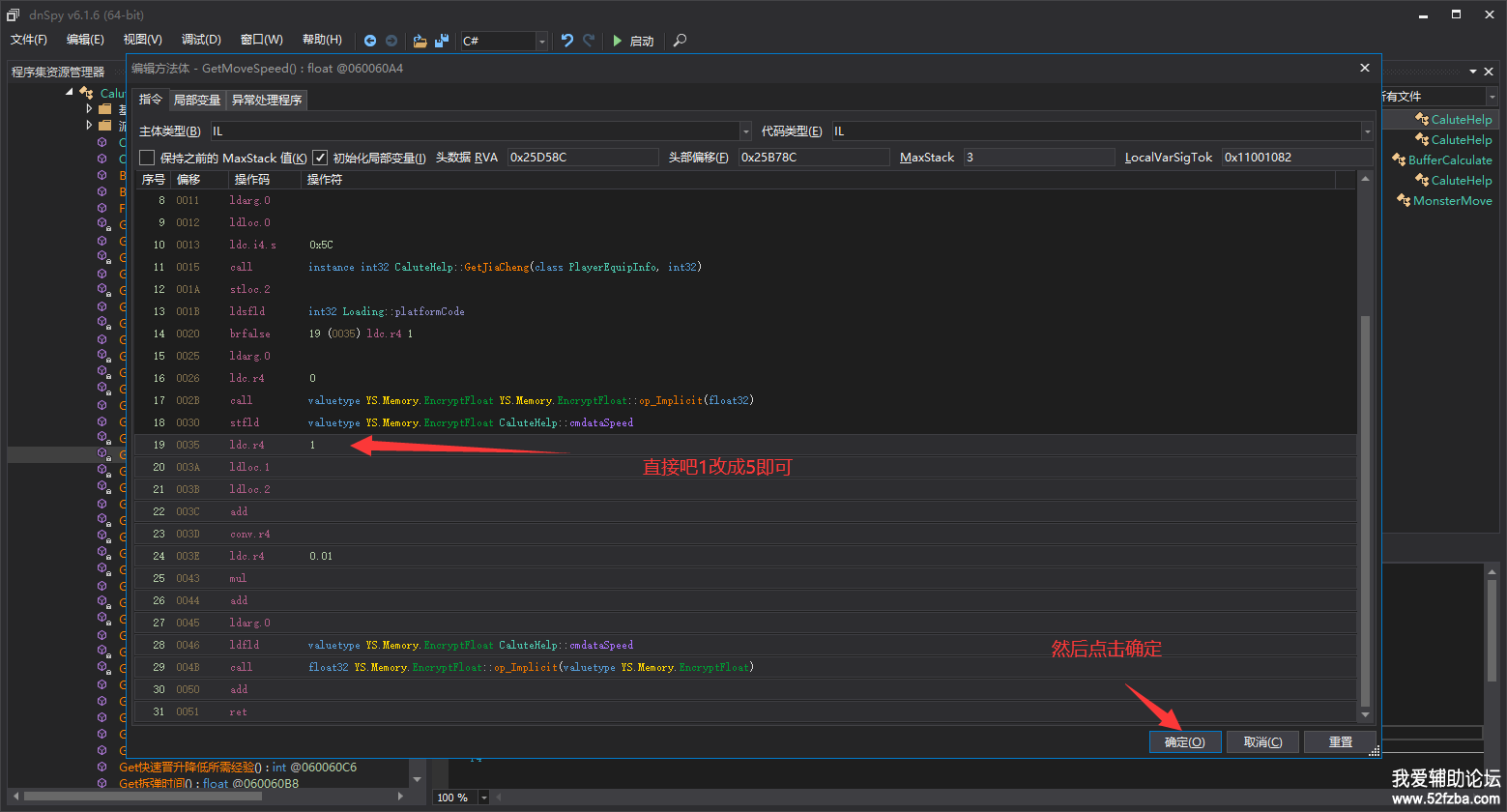The image size is (1507, 812).
Task: Open the document panel options arrow at top right
Action: click(1474, 72)
